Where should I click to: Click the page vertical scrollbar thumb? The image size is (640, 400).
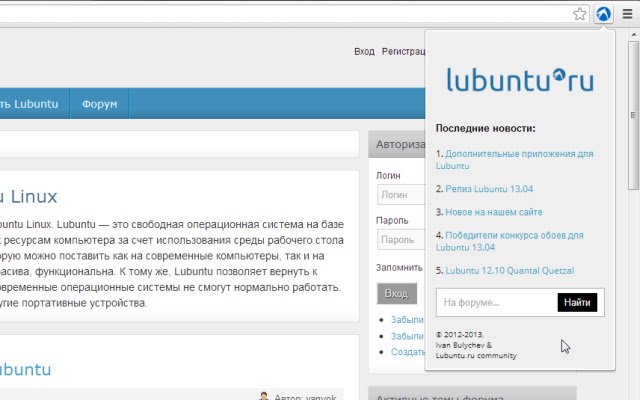633,115
